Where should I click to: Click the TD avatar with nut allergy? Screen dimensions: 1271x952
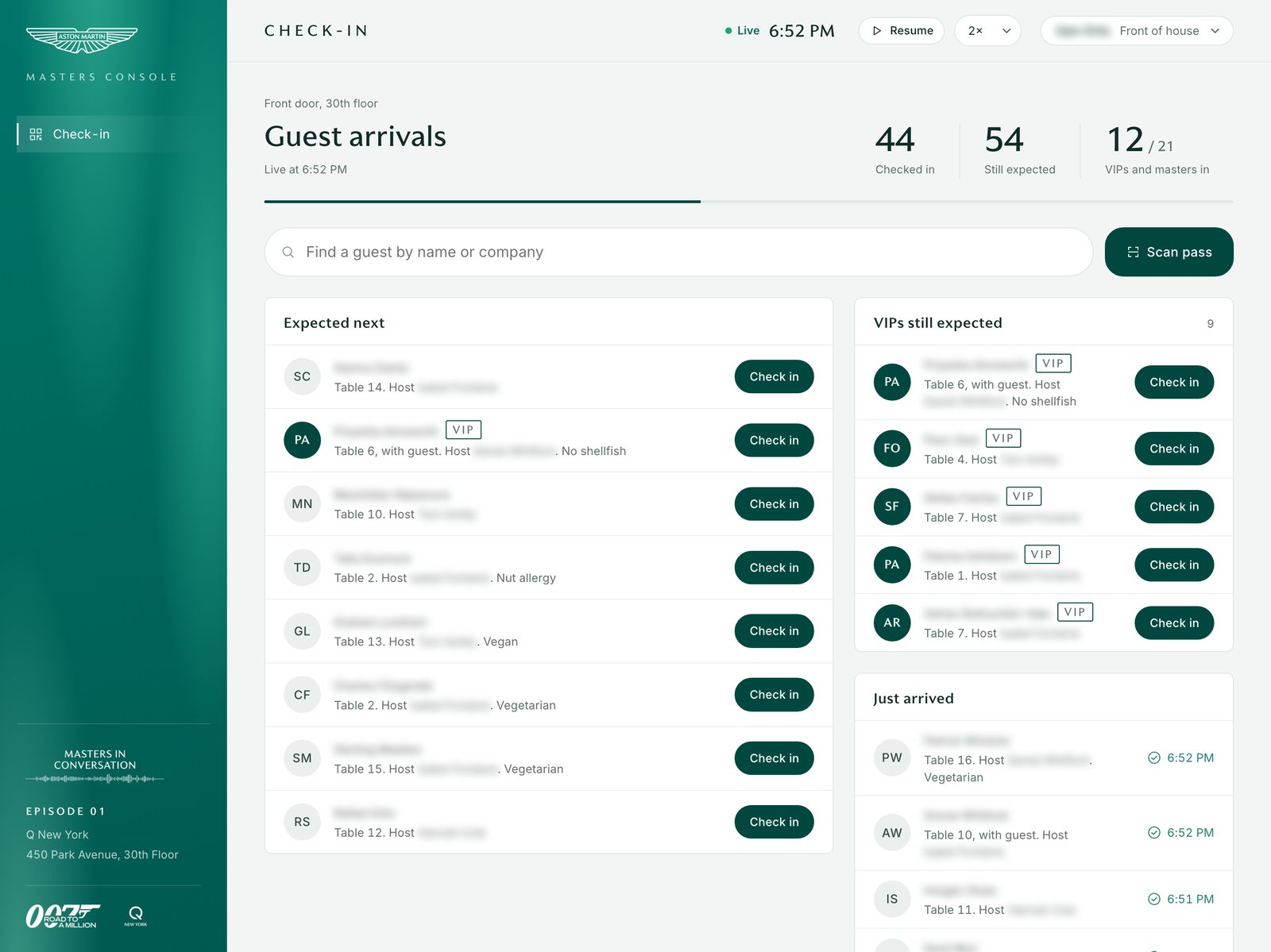(302, 567)
